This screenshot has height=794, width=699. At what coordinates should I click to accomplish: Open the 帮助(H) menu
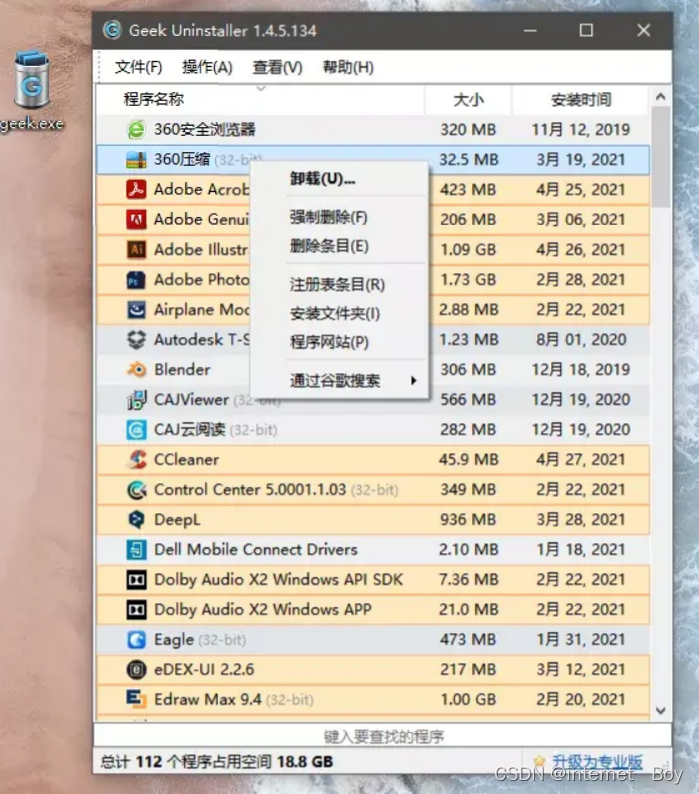(x=348, y=67)
